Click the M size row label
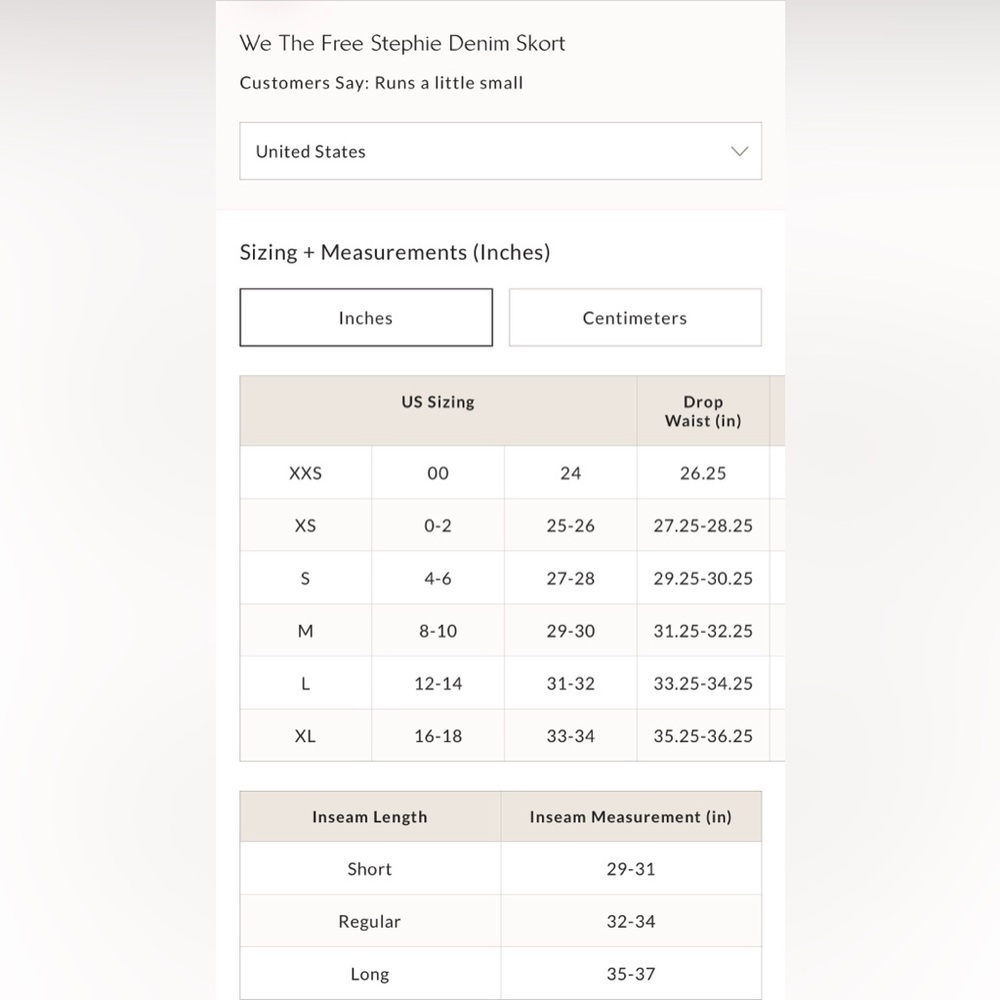Viewport: 1000px width, 1000px height. pos(305,631)
